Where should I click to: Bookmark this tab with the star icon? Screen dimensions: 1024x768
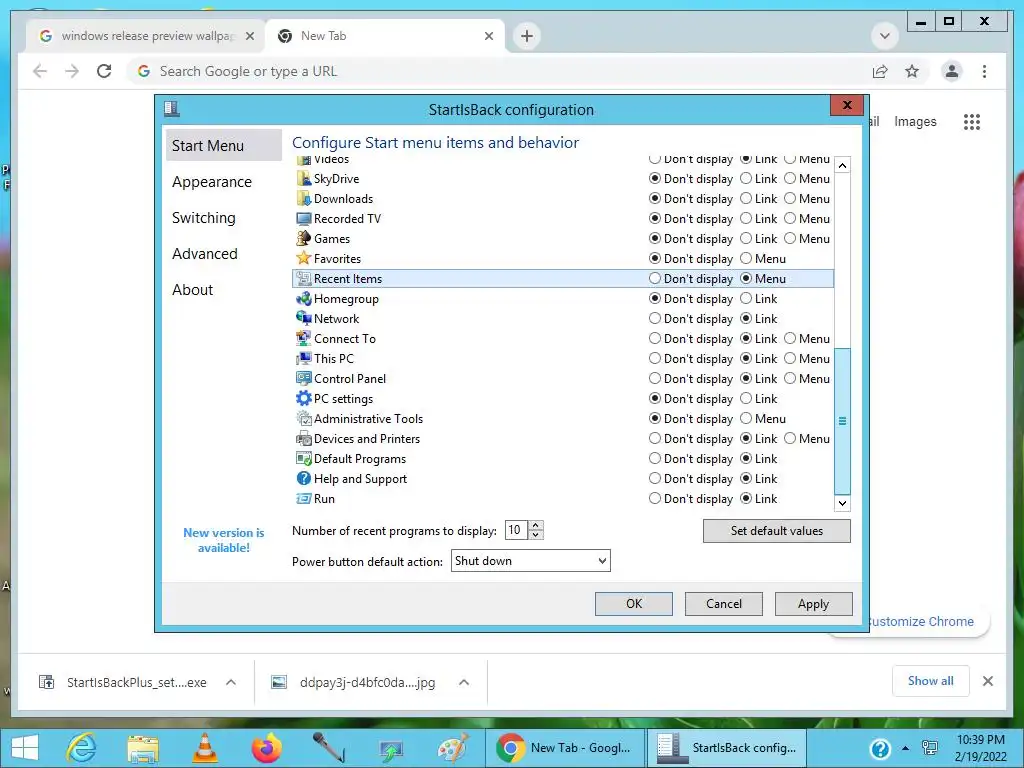[x=912, y=71]
